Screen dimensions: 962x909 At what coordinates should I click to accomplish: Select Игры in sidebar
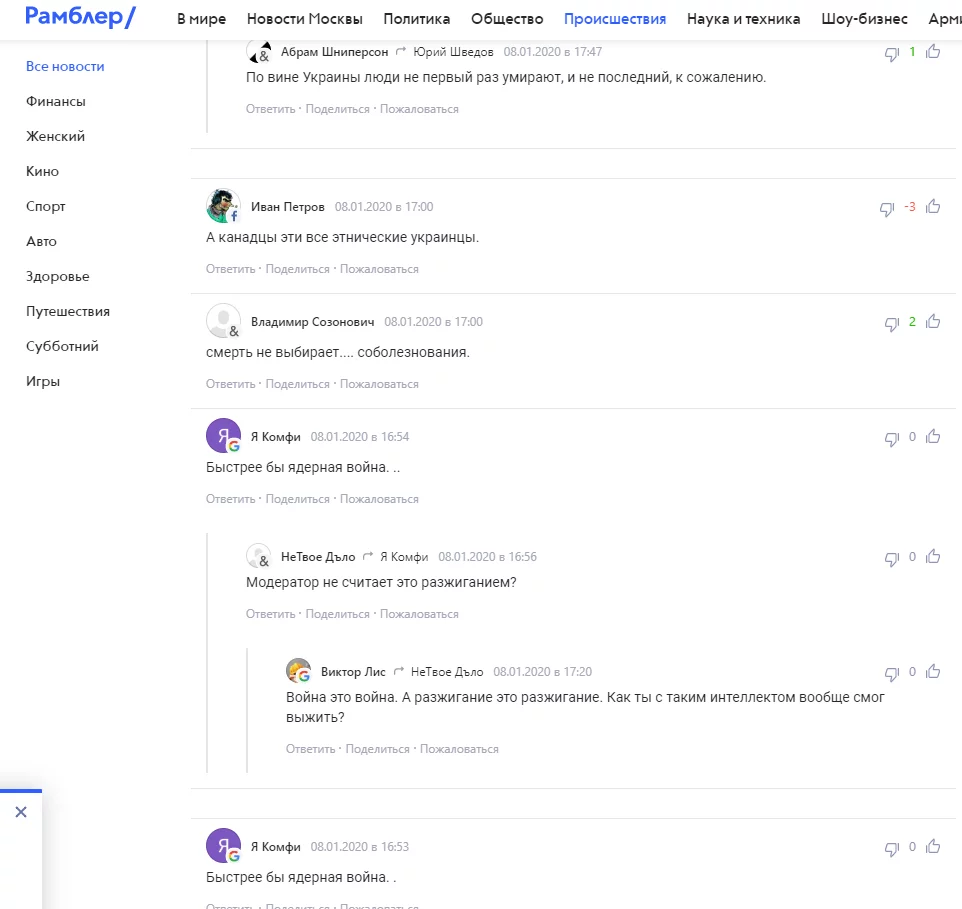click(x=43, y=381)
